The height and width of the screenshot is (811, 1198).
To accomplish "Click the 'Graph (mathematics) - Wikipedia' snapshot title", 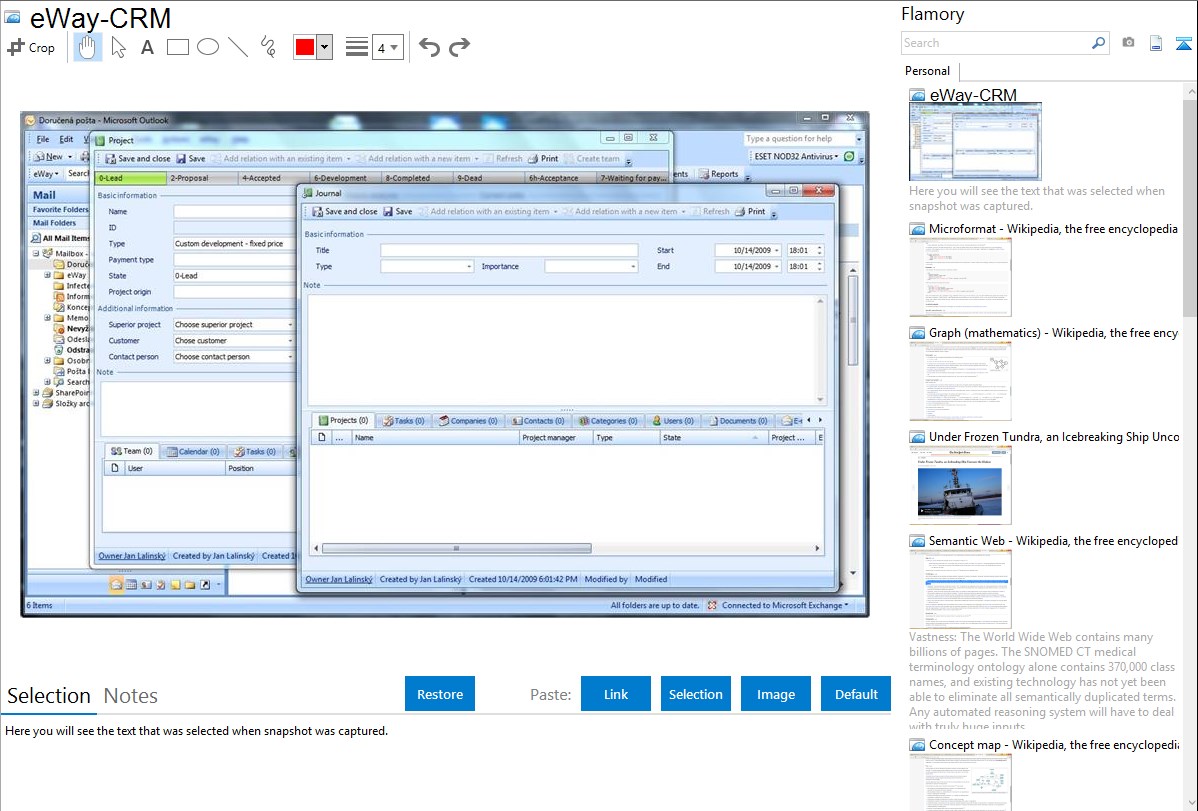I will point(1053,333).
